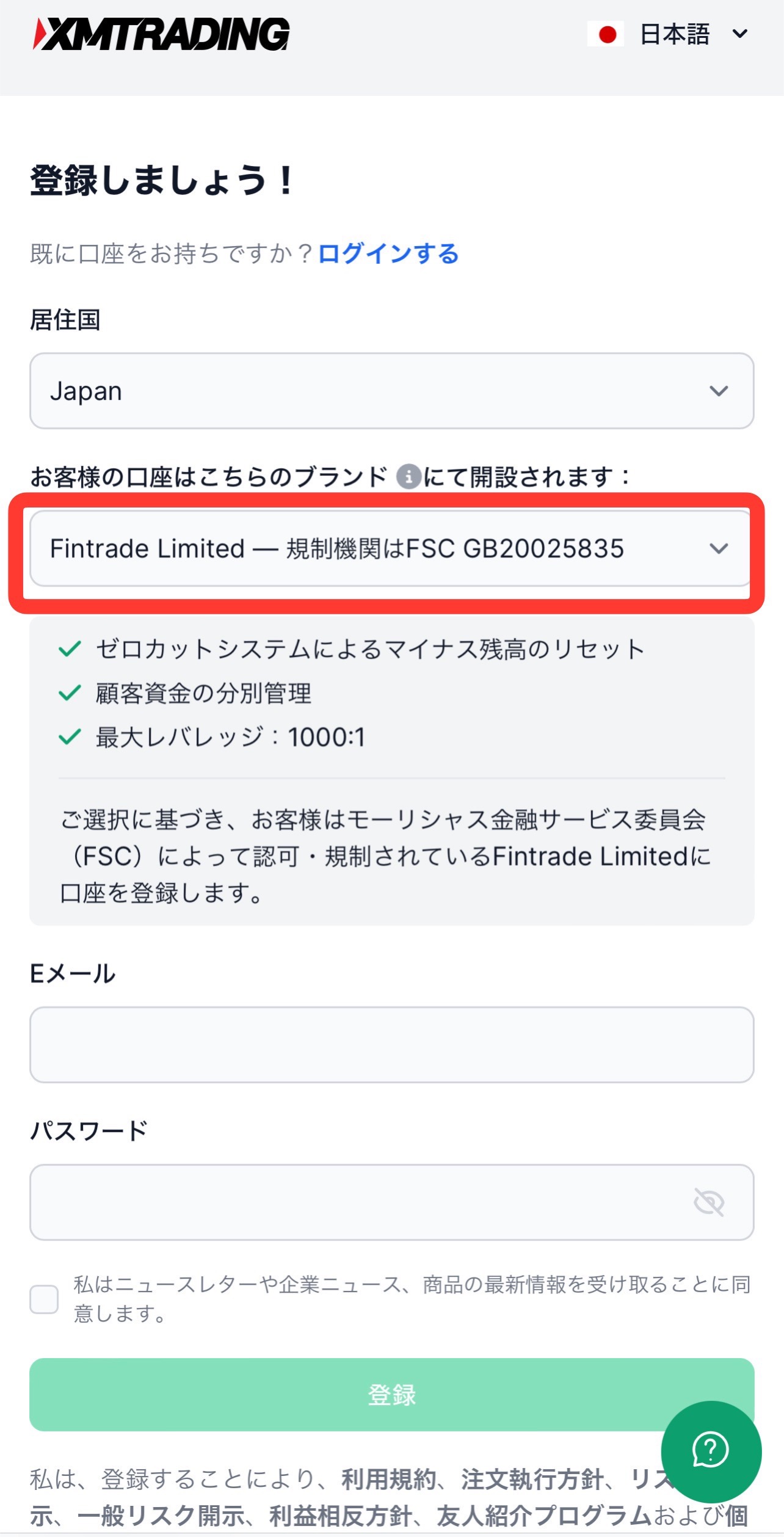
Task: Click into the パスワード field
Action: pos(360,1202)
